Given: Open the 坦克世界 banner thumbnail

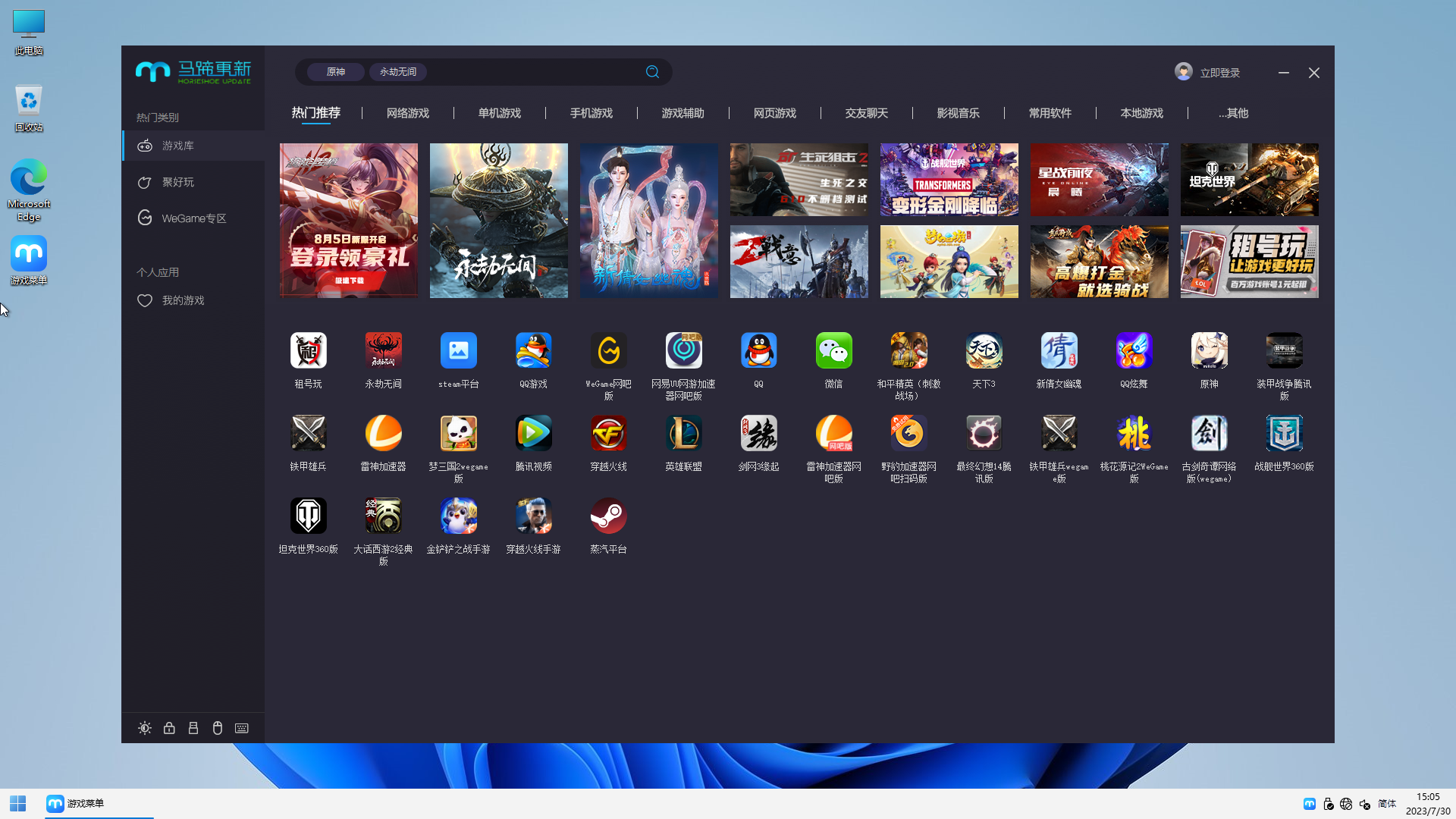Looking at the screenshot, I should pos(1249,180).
